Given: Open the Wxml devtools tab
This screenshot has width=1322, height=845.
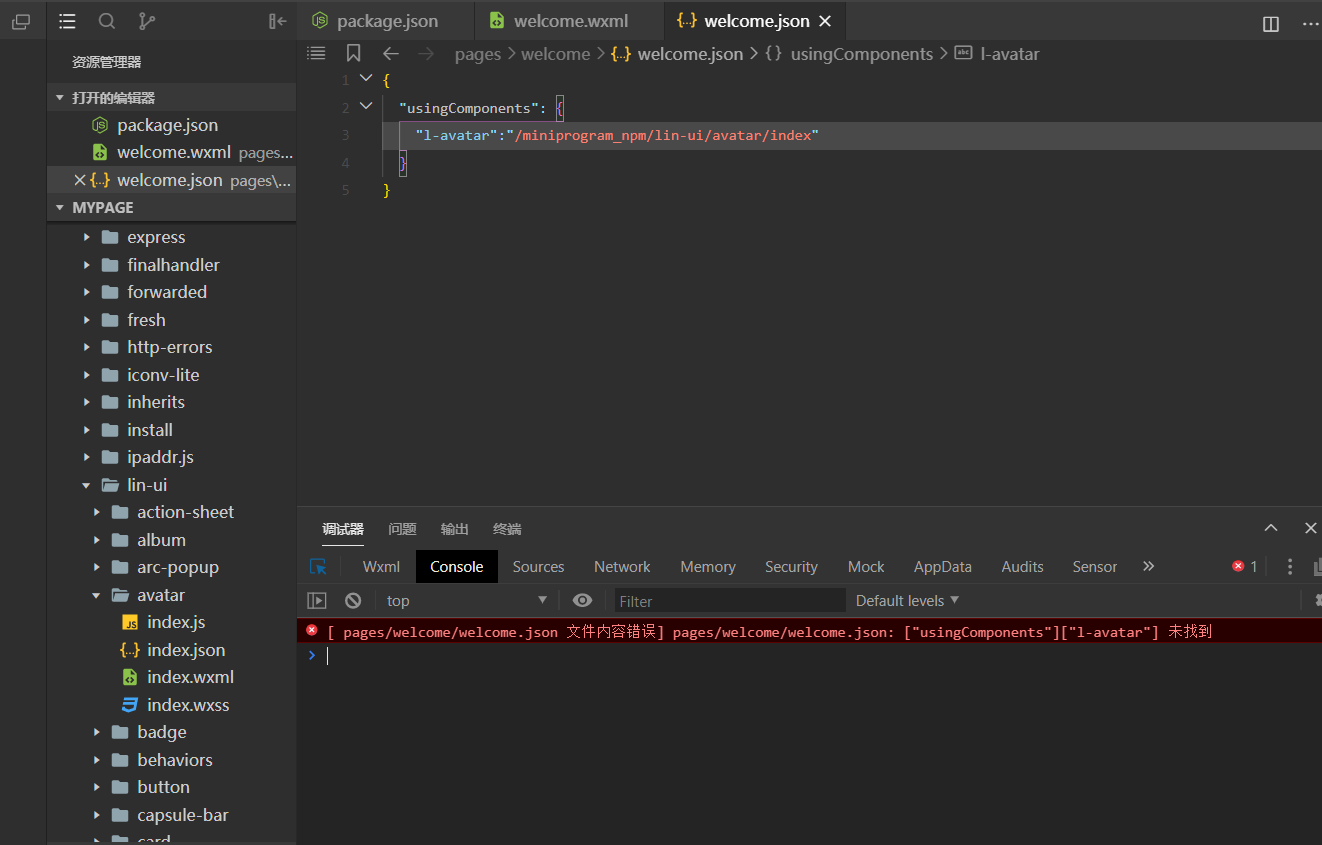Looking at the screenshot, I should 381,566.
